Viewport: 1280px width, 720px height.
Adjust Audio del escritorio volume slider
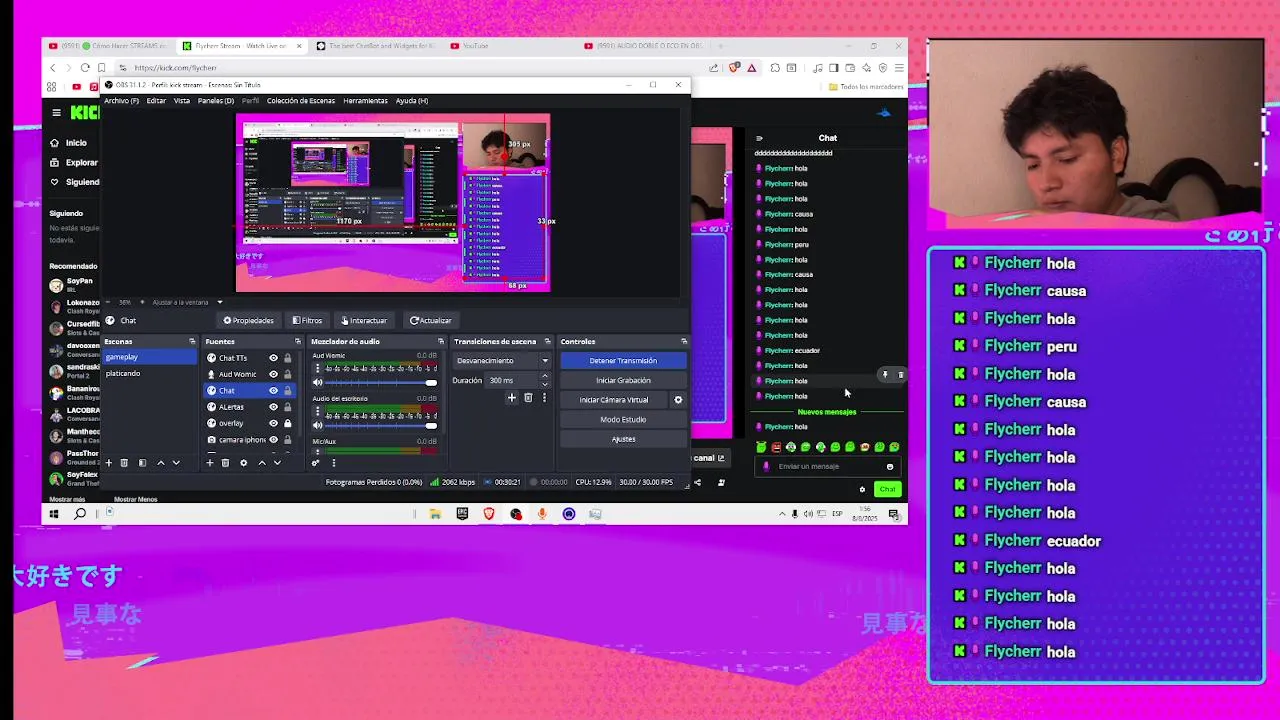(382, 425)
